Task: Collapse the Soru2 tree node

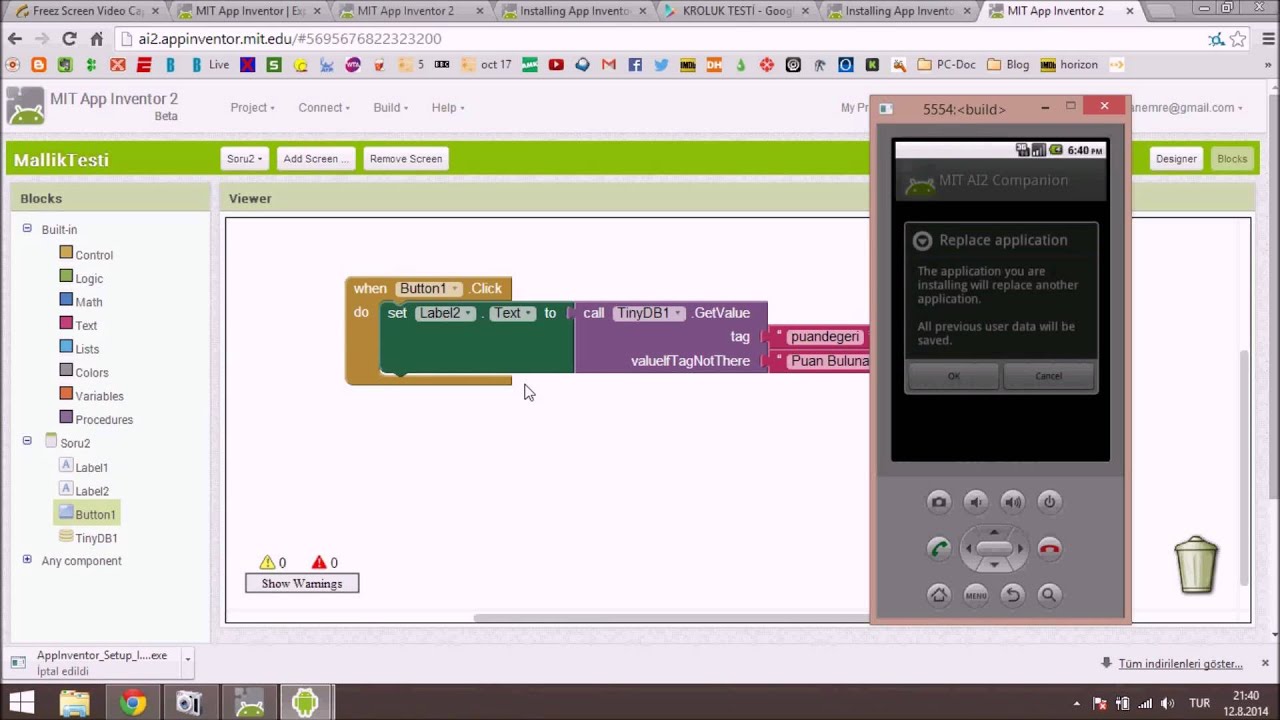Action: tap(27, 440)
